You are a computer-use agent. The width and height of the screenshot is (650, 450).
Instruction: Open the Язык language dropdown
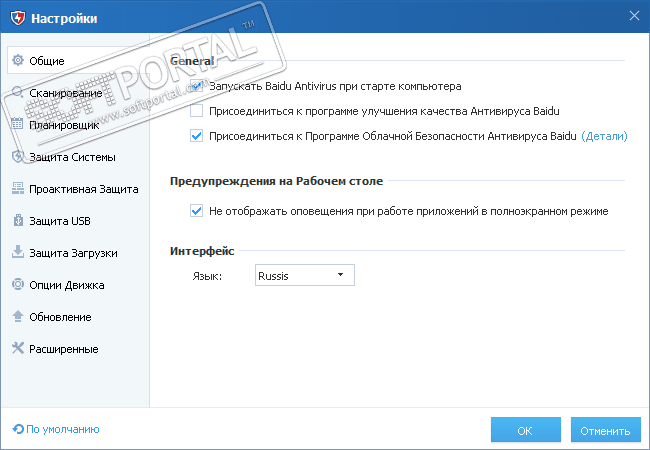[305, 275]
